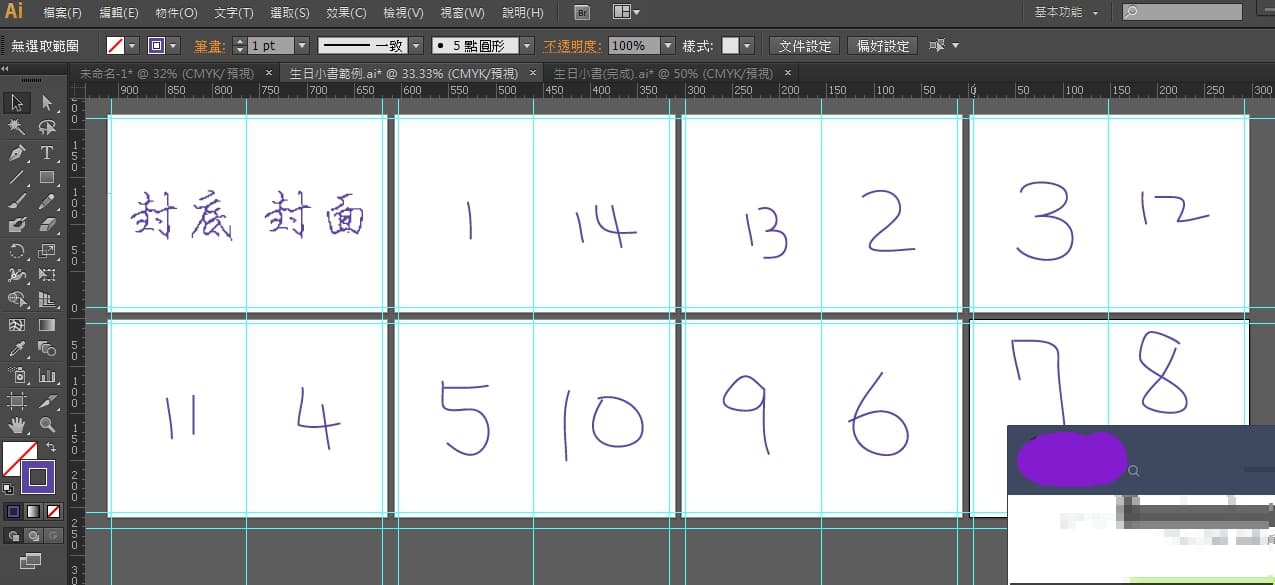Open the 物件(O) menu
The width and height of the screenshot is (1275, 585).
[177, 13]
